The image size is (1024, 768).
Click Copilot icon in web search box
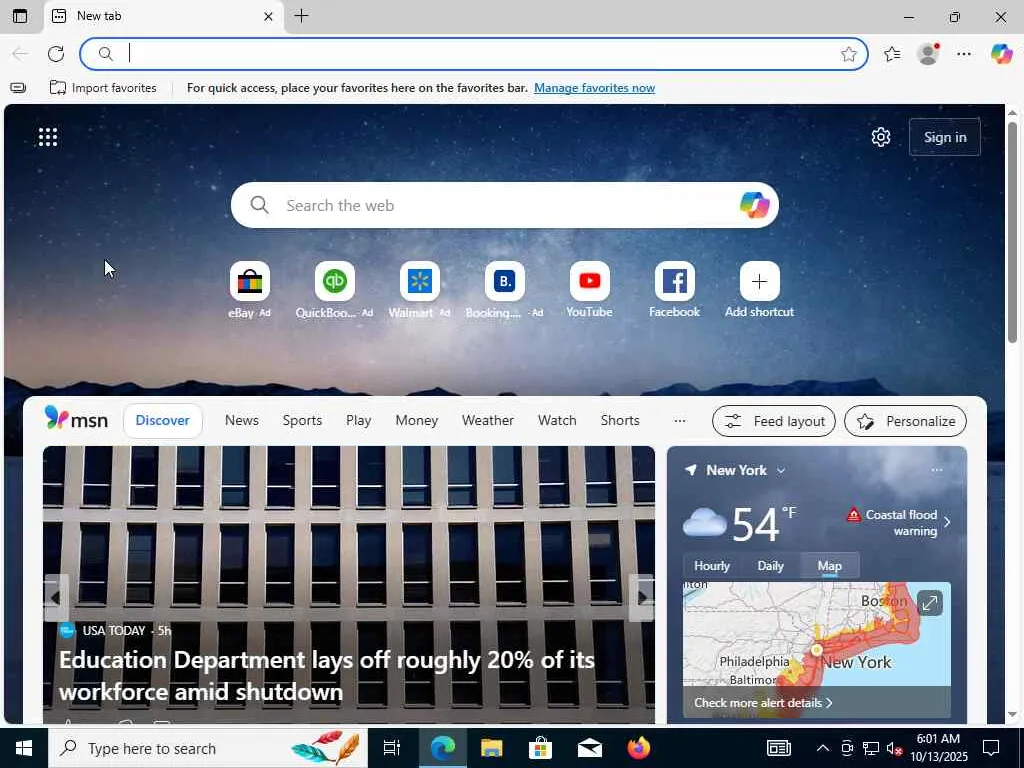pyautogui.click(x=754, y=205)
